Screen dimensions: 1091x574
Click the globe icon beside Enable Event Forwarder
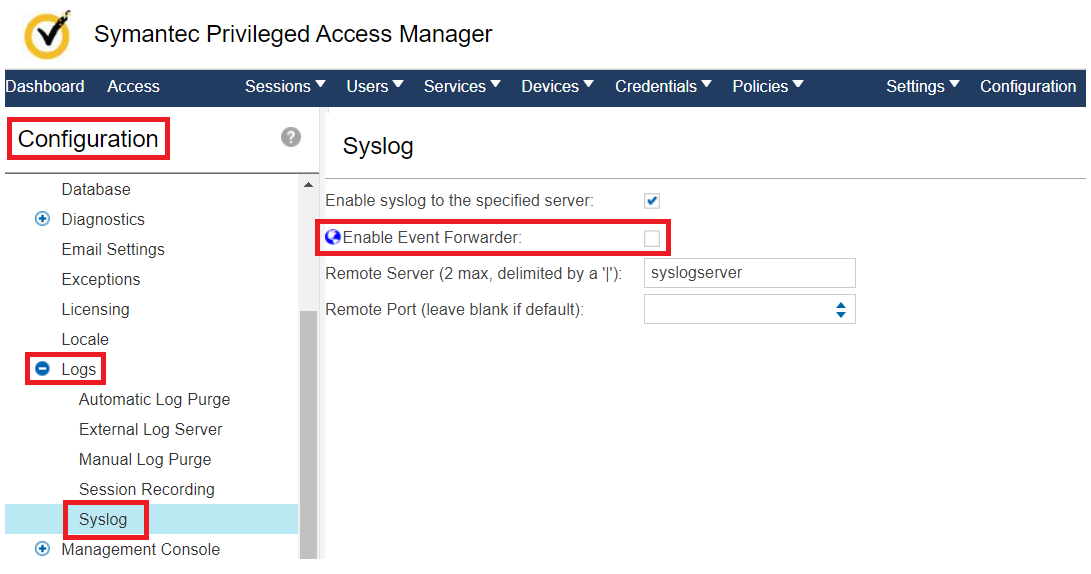[333, 238]
